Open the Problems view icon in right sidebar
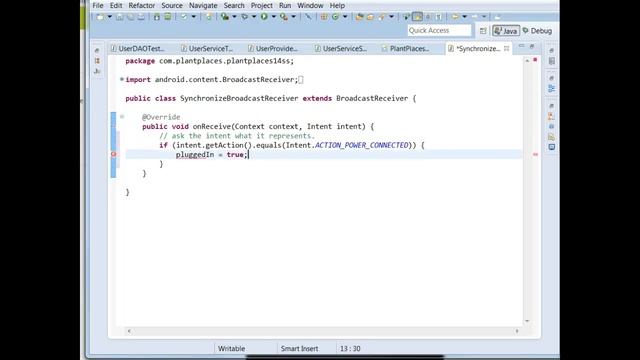 [551, 116]
